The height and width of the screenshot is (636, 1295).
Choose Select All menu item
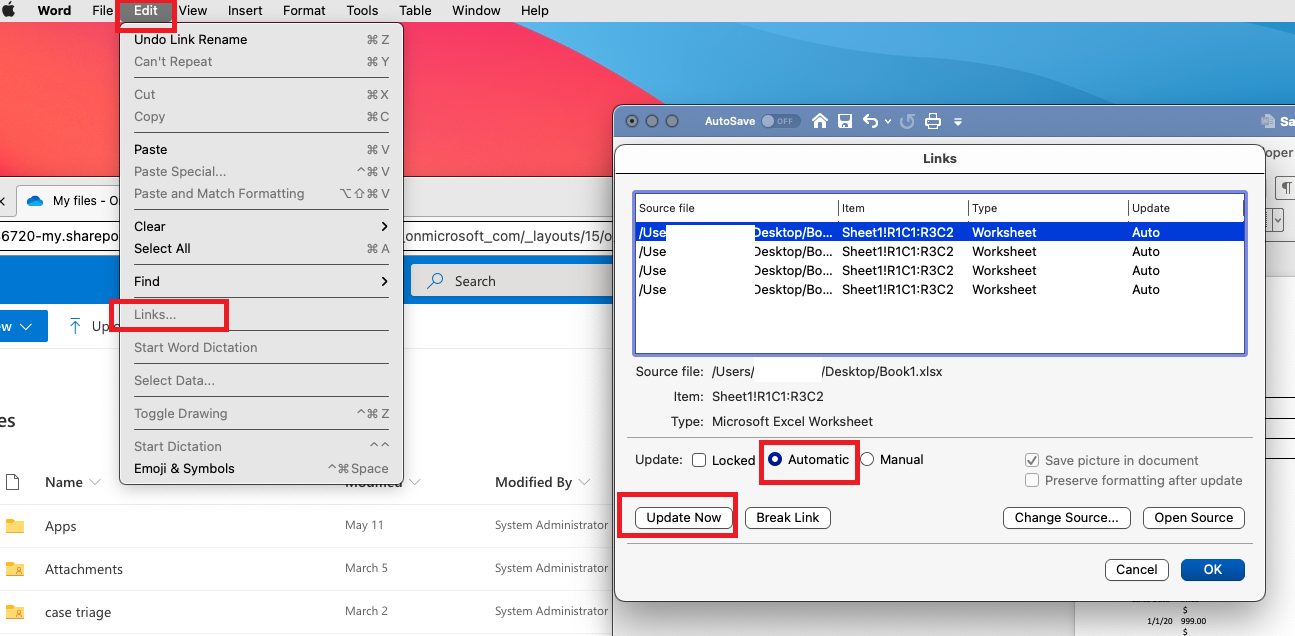click(261, 248)
